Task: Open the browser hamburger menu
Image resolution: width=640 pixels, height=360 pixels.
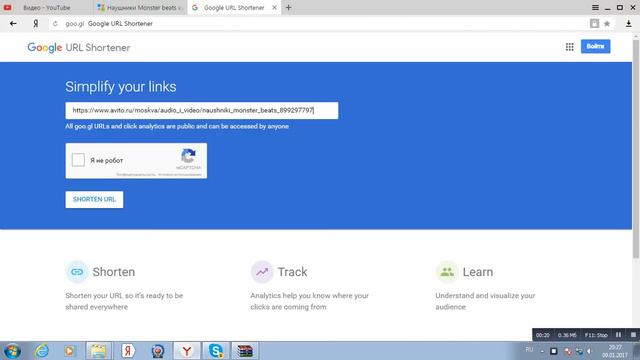Action: click(596, 8)
